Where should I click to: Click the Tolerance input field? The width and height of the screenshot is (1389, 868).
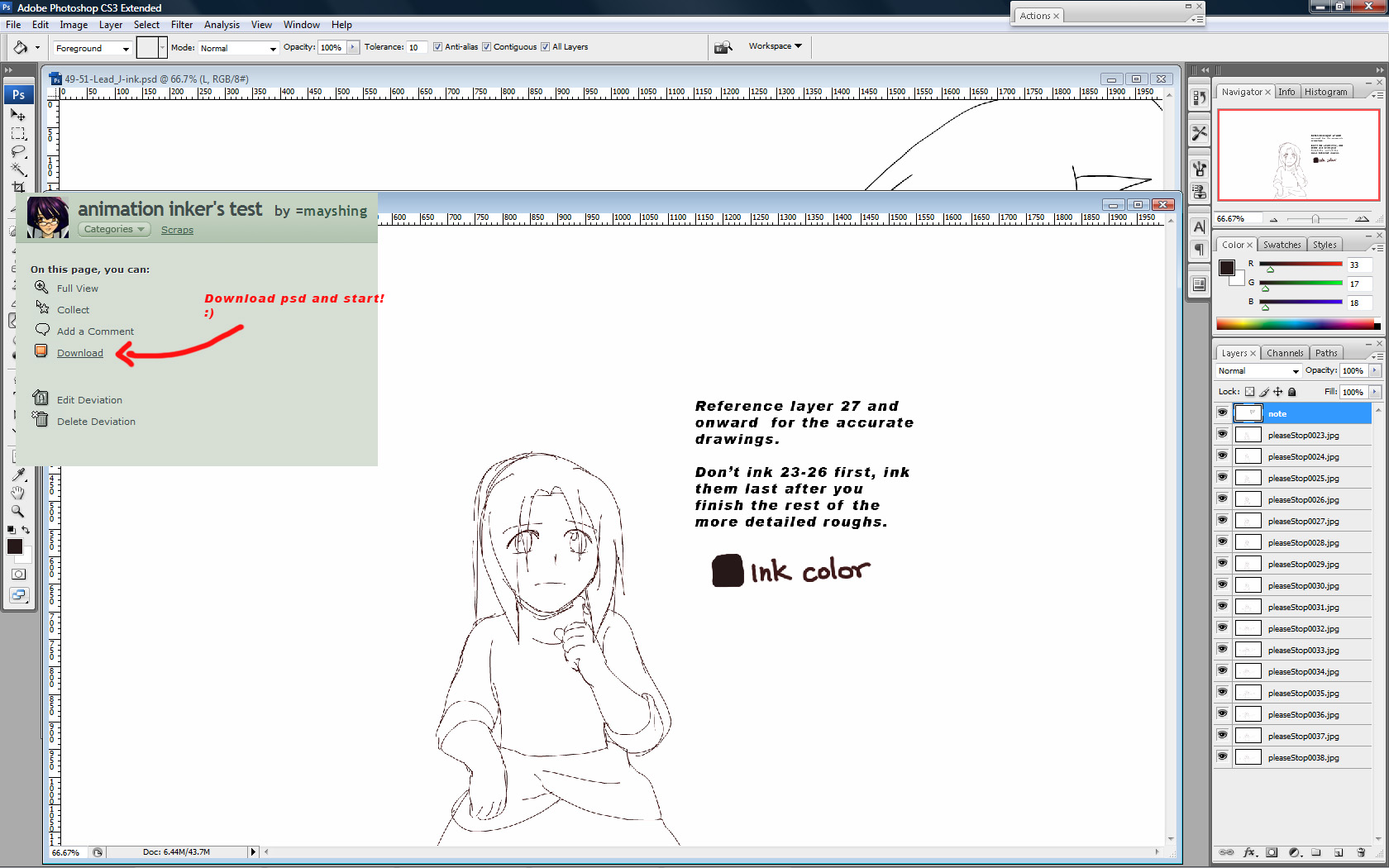click(416, 47)
